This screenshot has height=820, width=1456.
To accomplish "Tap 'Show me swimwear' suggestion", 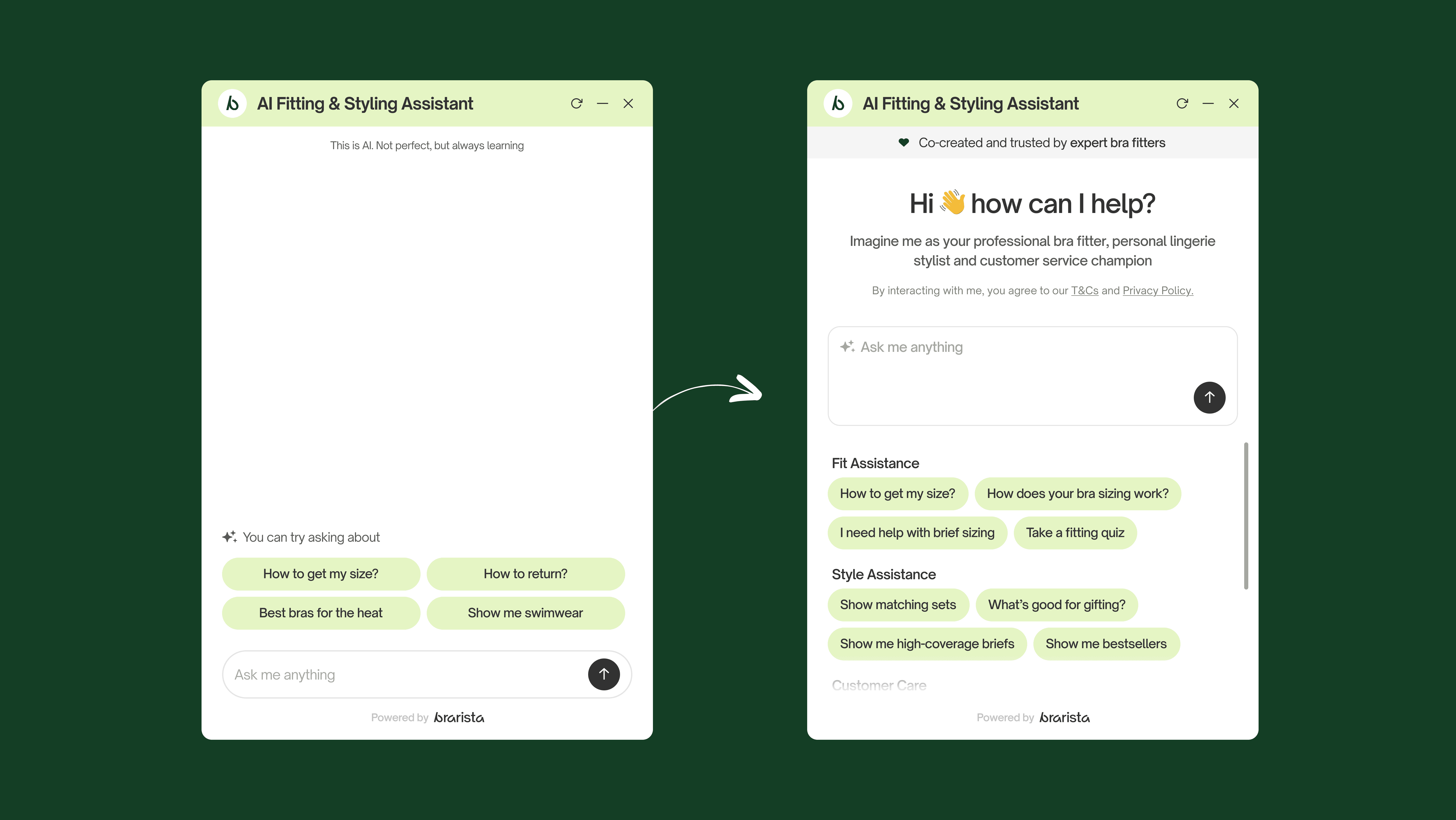I will point(525,613).
